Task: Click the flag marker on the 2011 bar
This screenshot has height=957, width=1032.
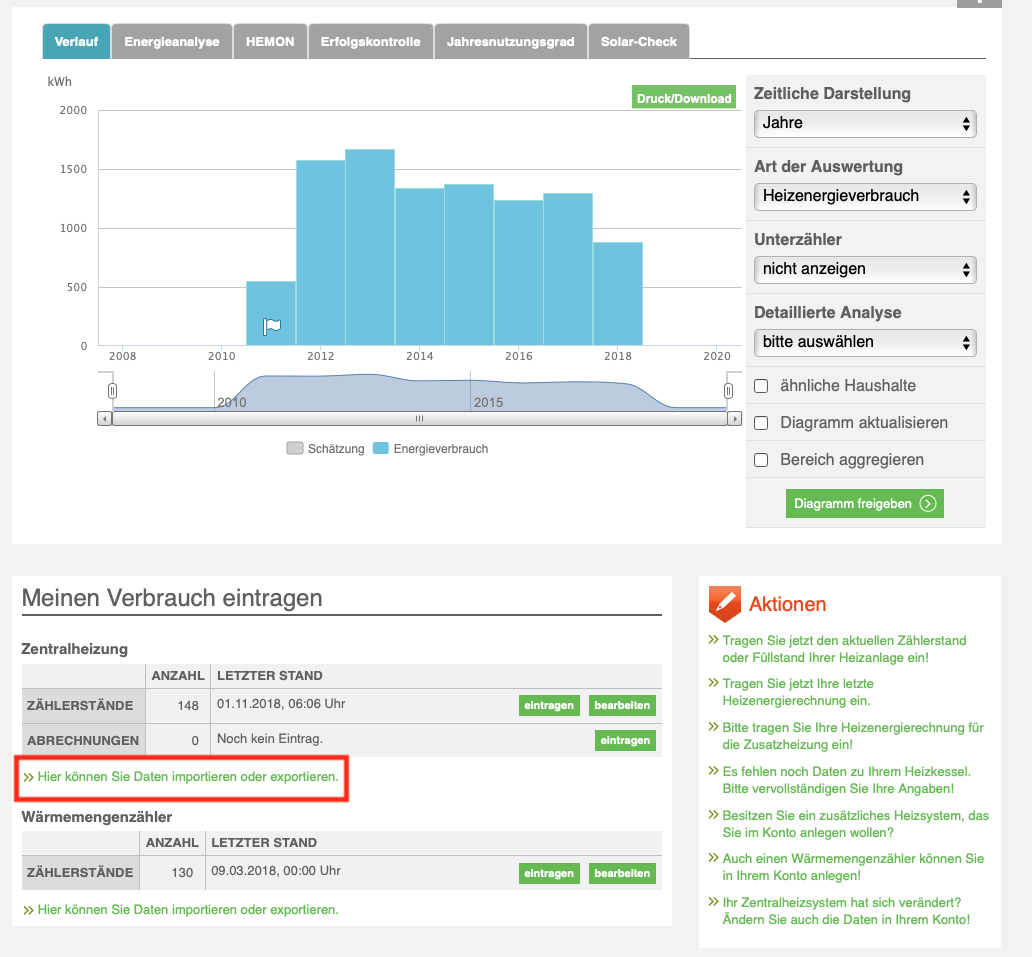Action: click(x=272, y=326)
